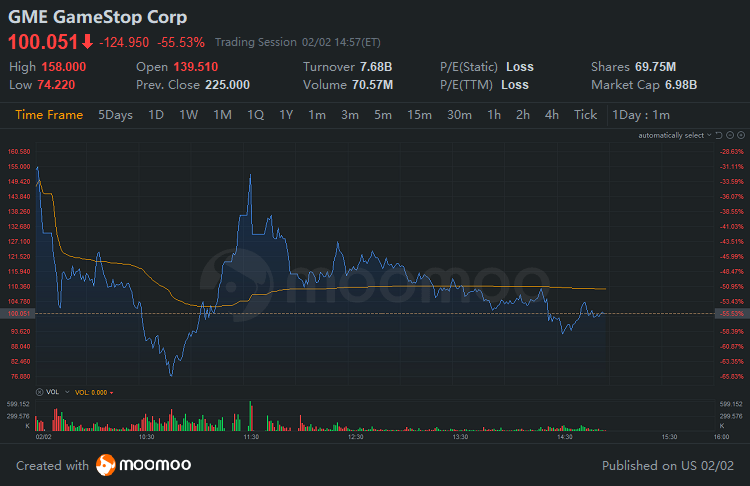Click the tallest volume bar near 11:30
The width and height of the screenshot is (750, 486).
[250, 416]
